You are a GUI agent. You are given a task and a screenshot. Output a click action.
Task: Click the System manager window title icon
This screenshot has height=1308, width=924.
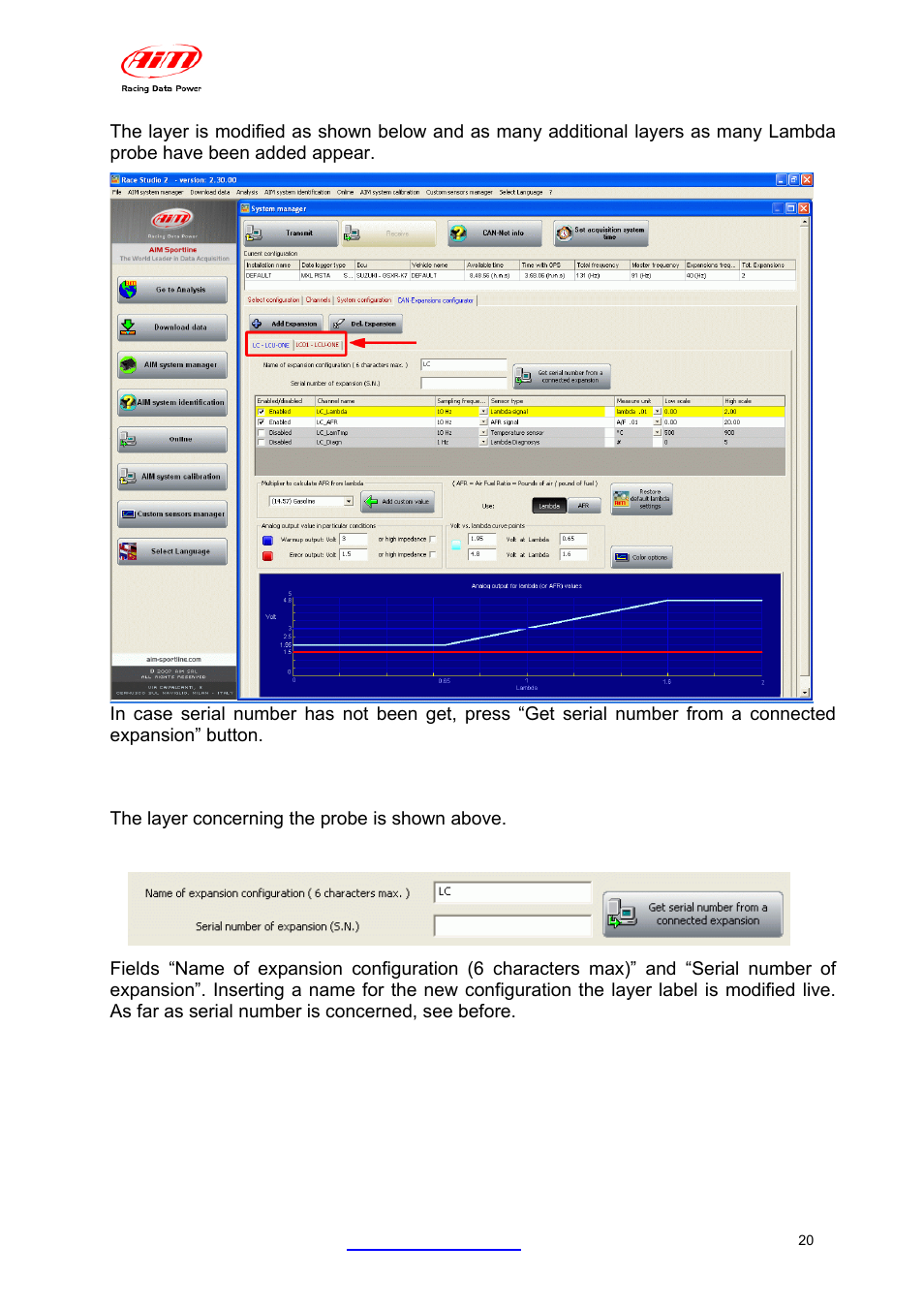point(246,208)
